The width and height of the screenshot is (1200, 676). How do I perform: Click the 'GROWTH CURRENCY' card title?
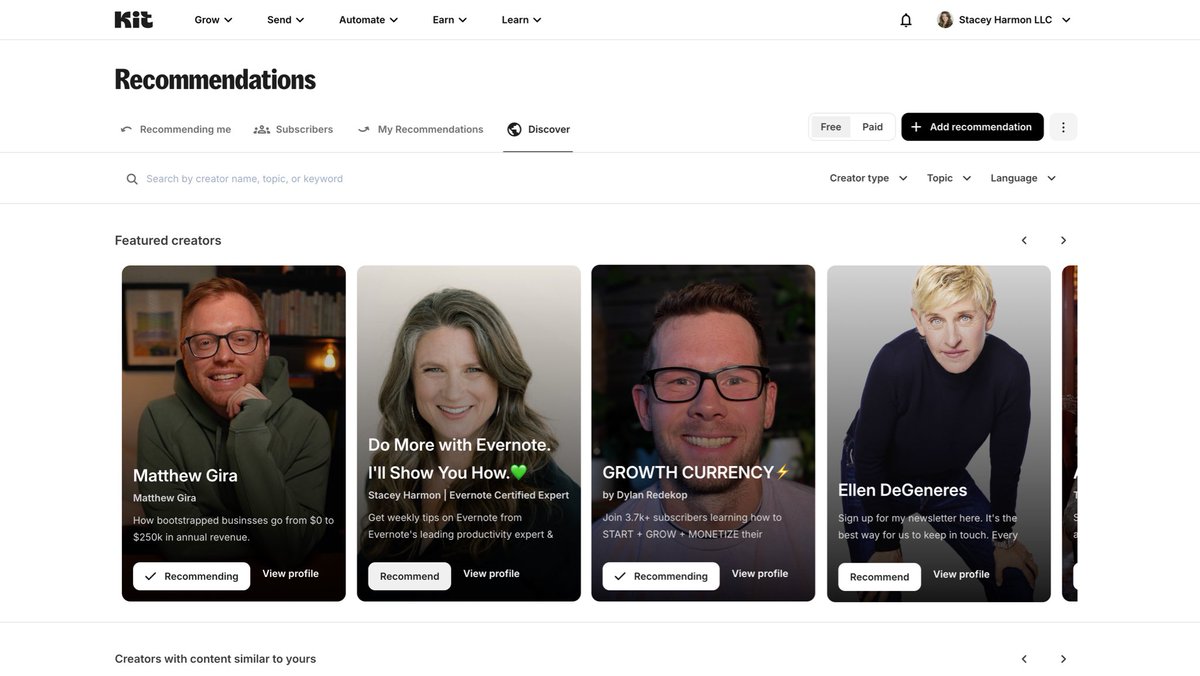coord(696,472)
